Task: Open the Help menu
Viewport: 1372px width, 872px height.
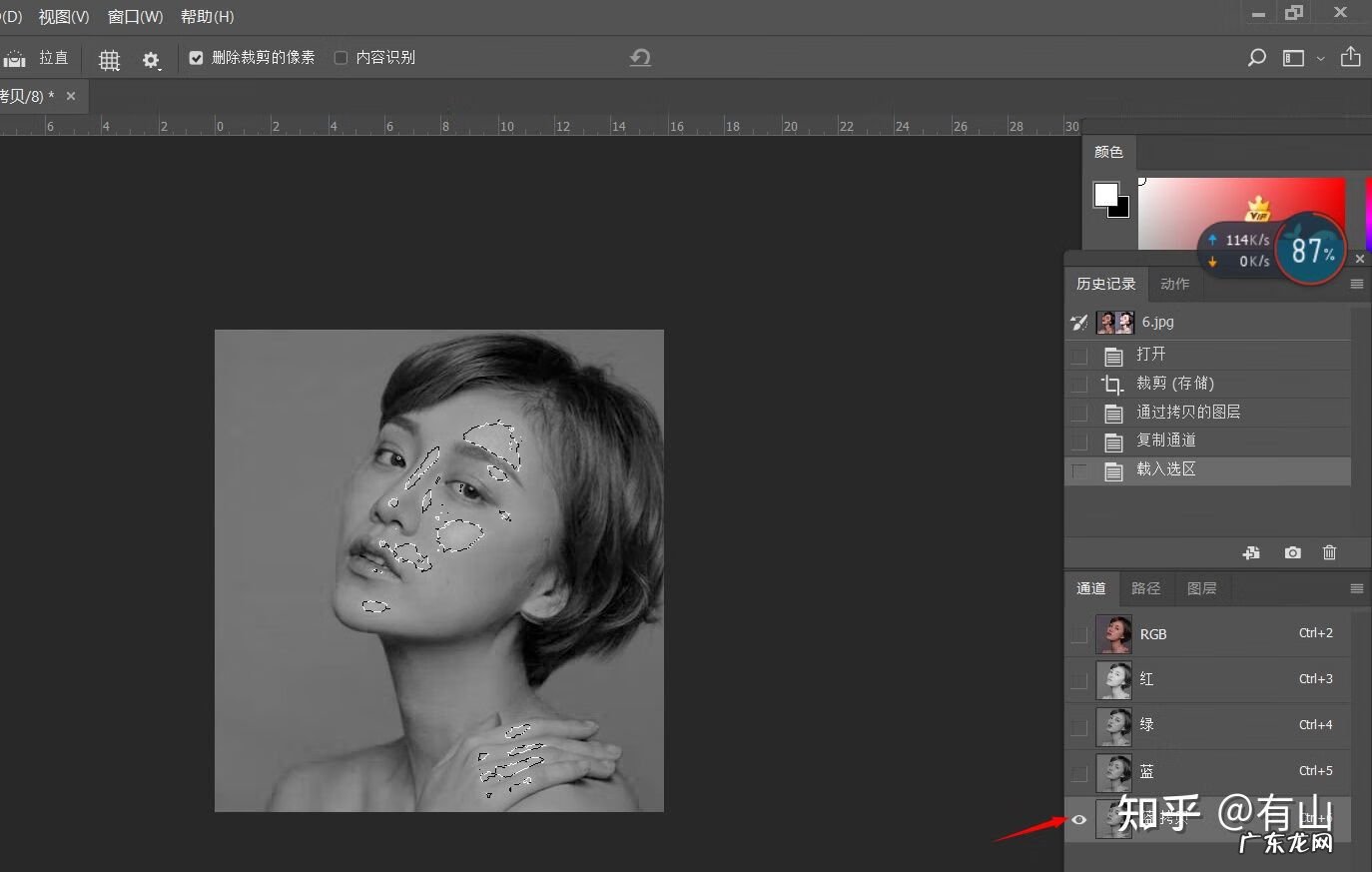Action: pyautogui.click(x=207, y=17)
